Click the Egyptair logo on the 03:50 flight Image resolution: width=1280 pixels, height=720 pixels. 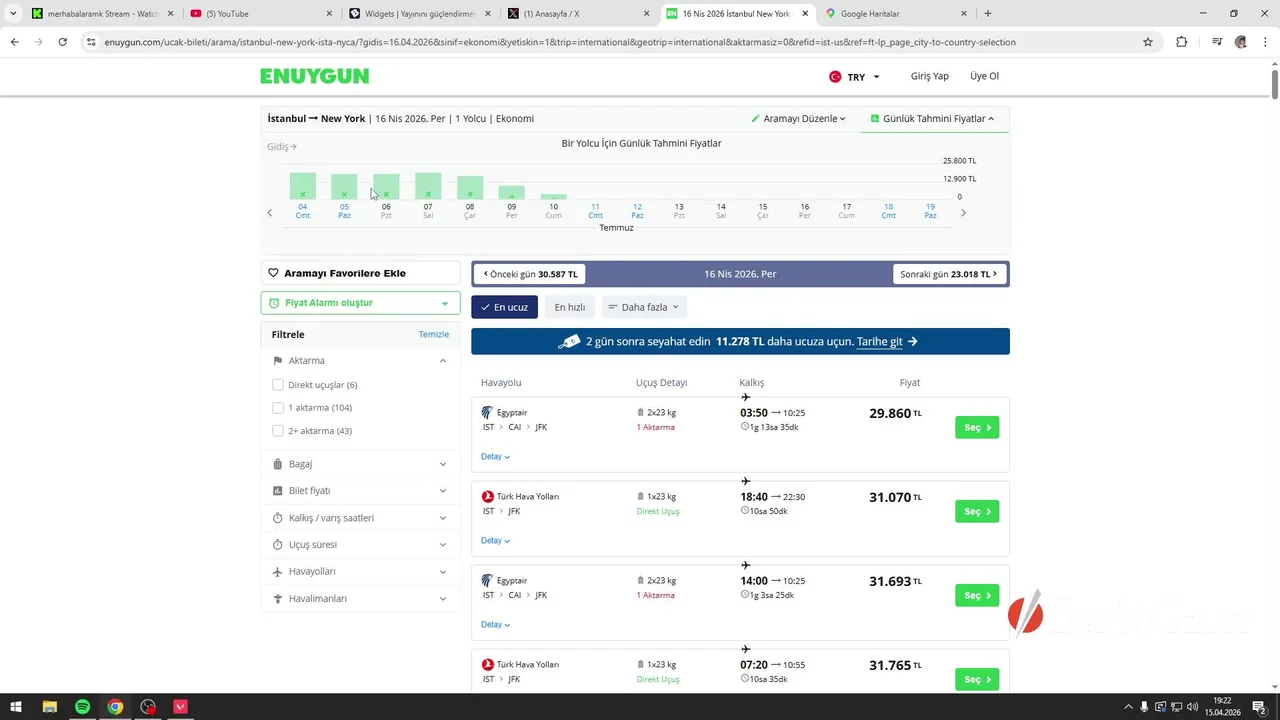click(487, 413)
